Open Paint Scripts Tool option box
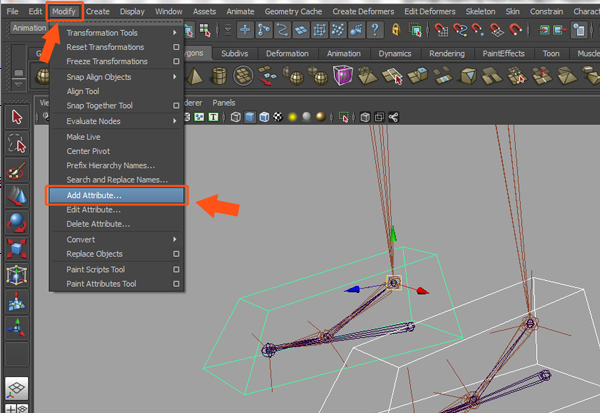Screen dimensions: 600x413 pyautogui.click(x=176, y=269)
